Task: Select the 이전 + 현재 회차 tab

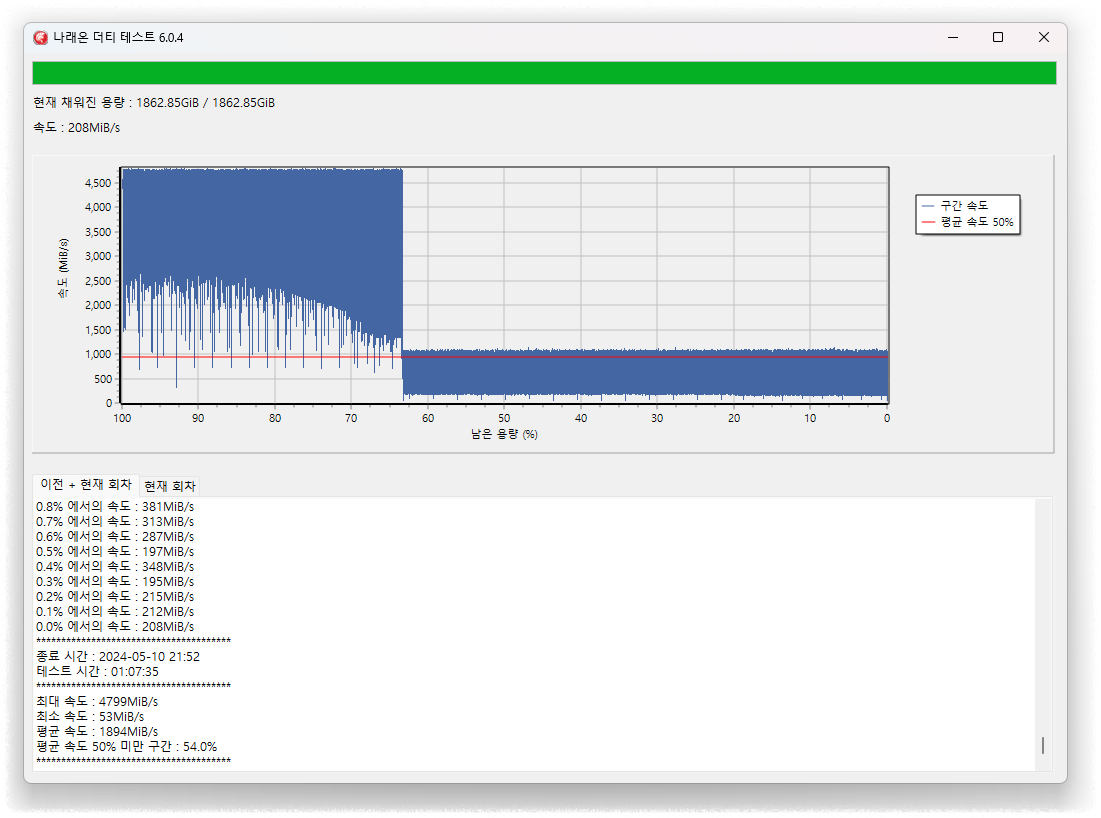Action: coord(86,484)
